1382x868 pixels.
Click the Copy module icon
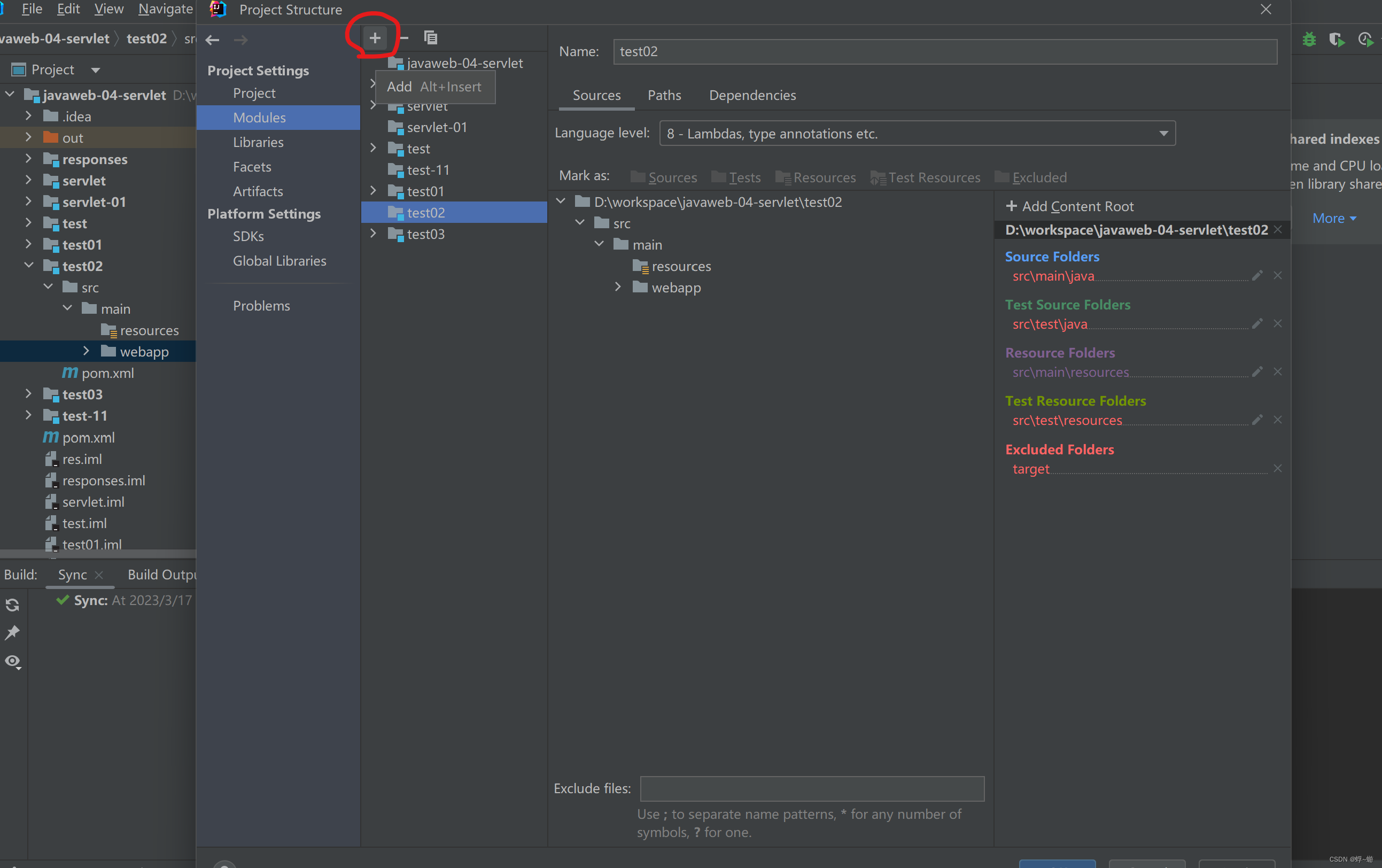pos(430,38)
